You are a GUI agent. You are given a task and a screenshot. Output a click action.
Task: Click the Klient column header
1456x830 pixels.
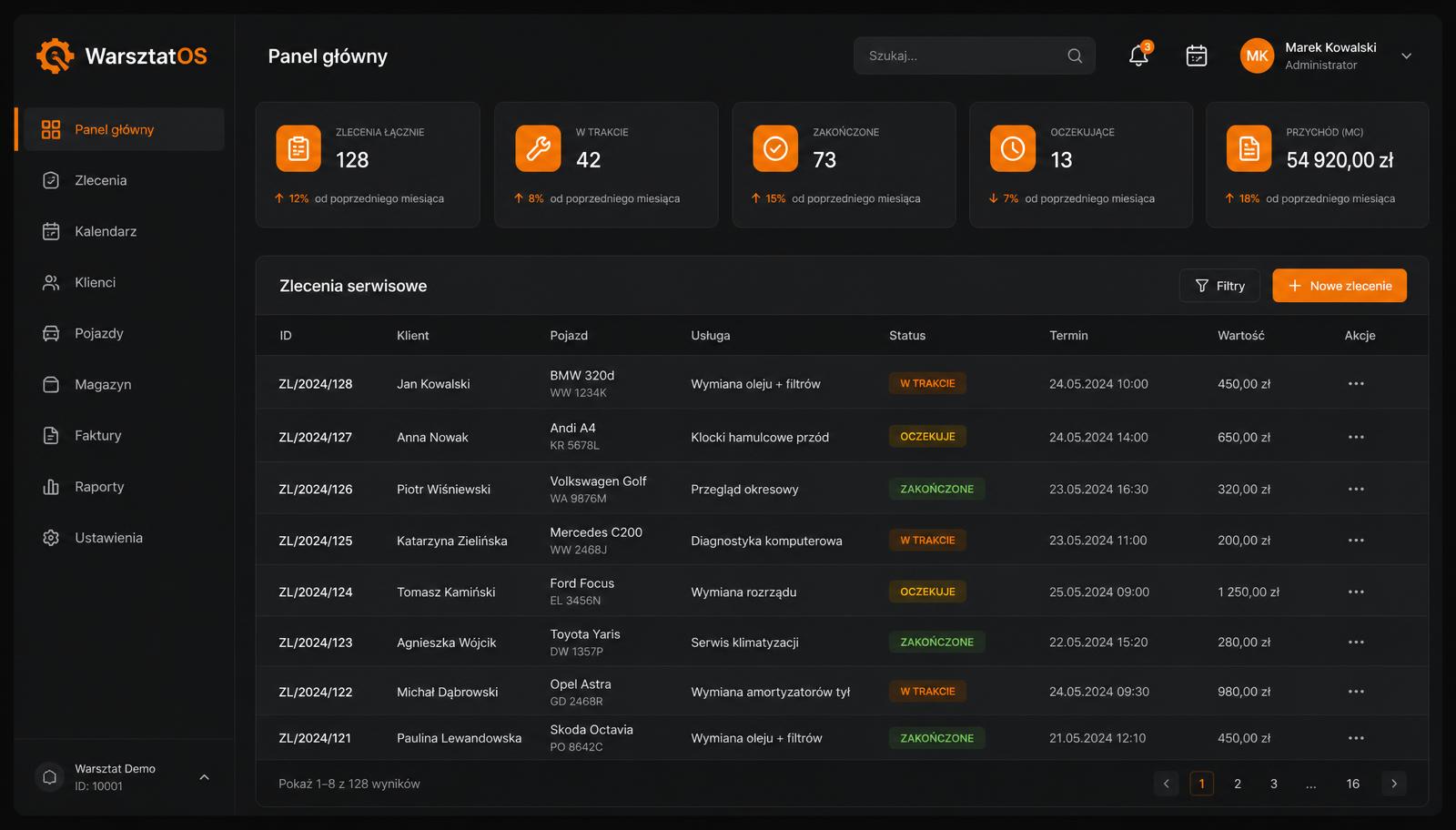pyautogui.click(x=413, y=335)
